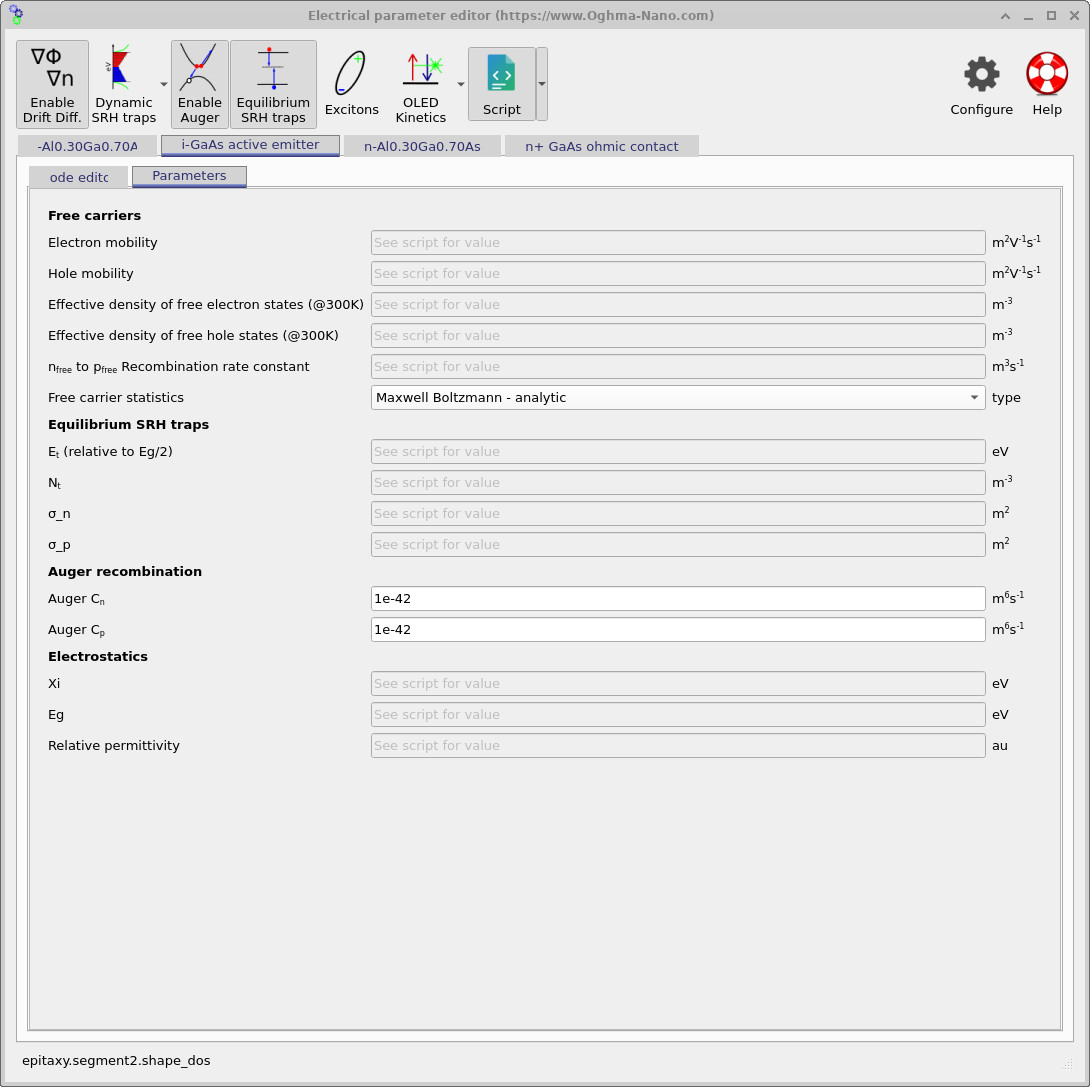Open Help with the lifebuoy icon

(1047, 84)
